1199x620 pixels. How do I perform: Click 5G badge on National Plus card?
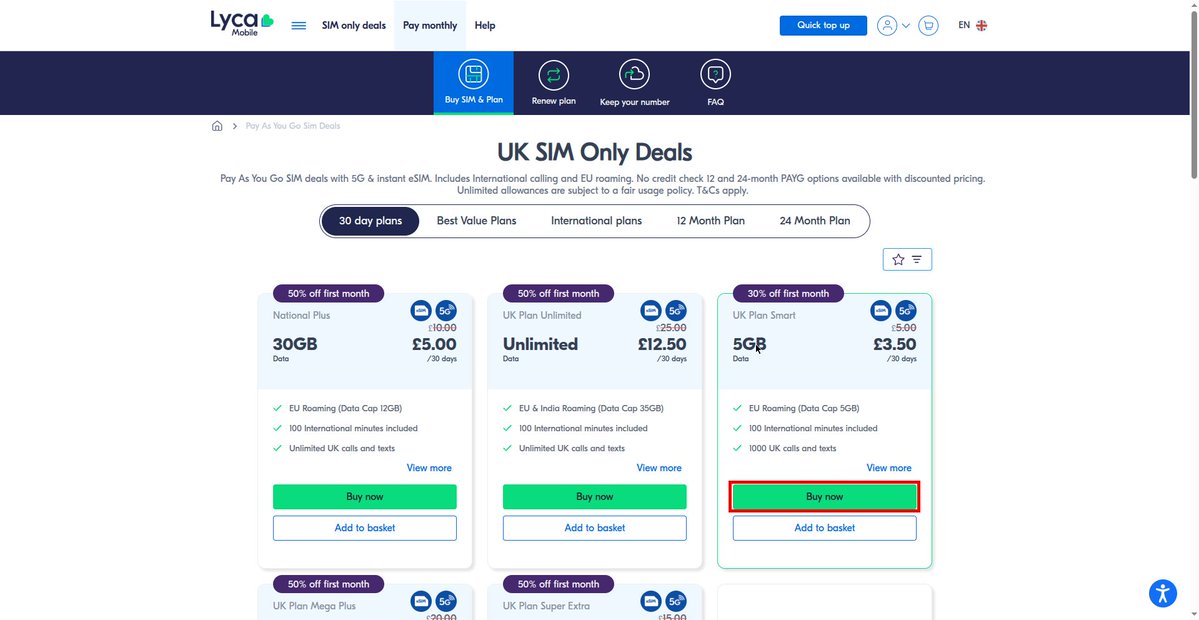[x=446, y=310]
